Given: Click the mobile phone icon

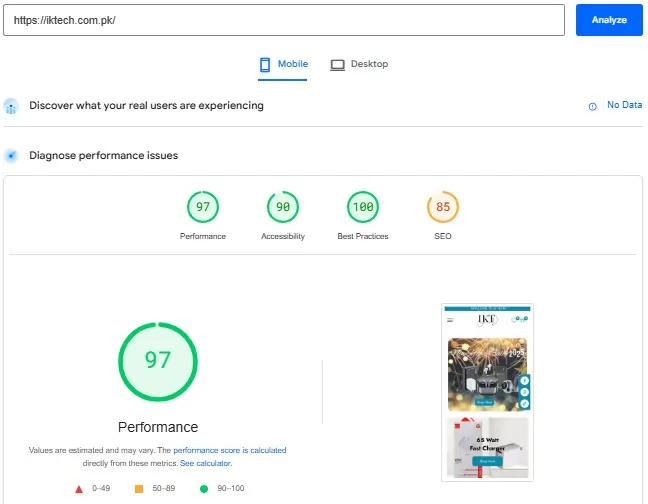Looking at the screenshot, I should pyautogui.click(x=265, y=64).
